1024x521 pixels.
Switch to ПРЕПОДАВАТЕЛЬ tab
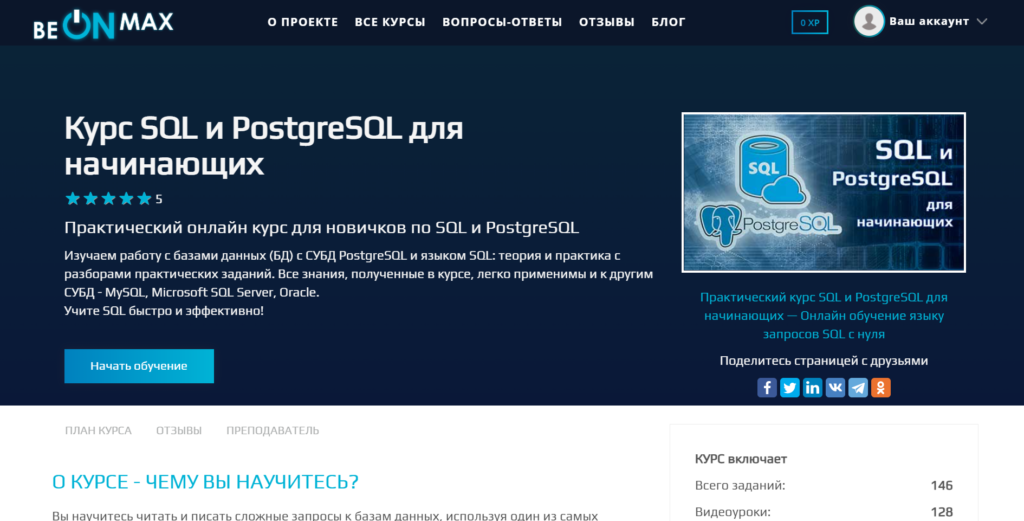pyautogui.click(x=272, y=430)
